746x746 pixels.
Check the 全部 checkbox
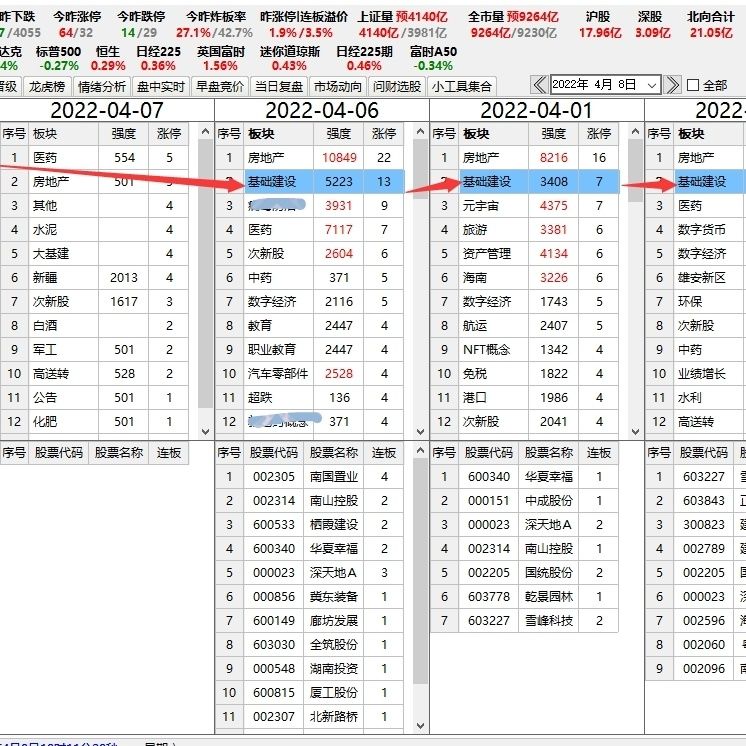pyautogui.click(x=693, y=85)
